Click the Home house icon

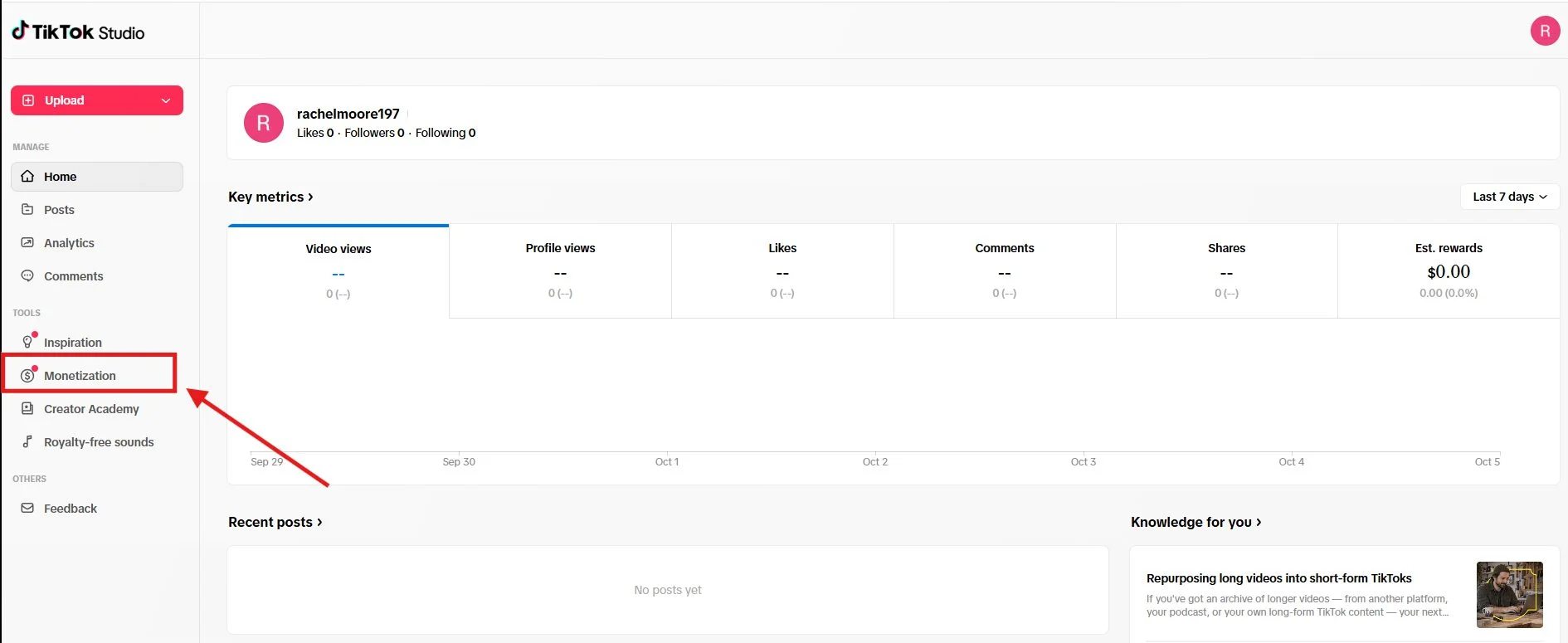click(x=27, y=176)
